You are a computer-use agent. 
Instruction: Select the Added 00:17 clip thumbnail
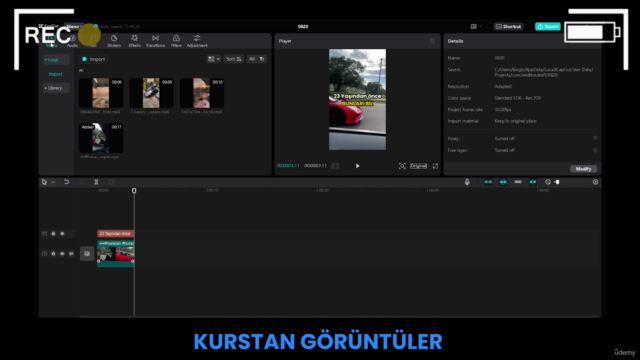click(101, 138)
